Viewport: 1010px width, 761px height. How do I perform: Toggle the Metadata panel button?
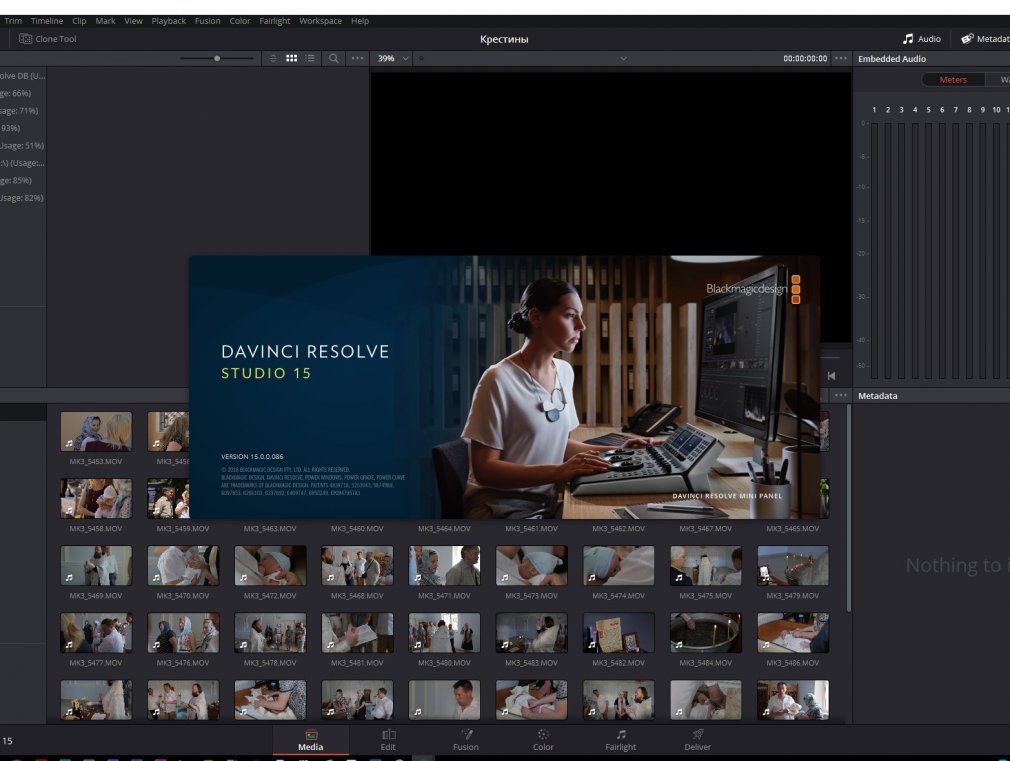985,39
